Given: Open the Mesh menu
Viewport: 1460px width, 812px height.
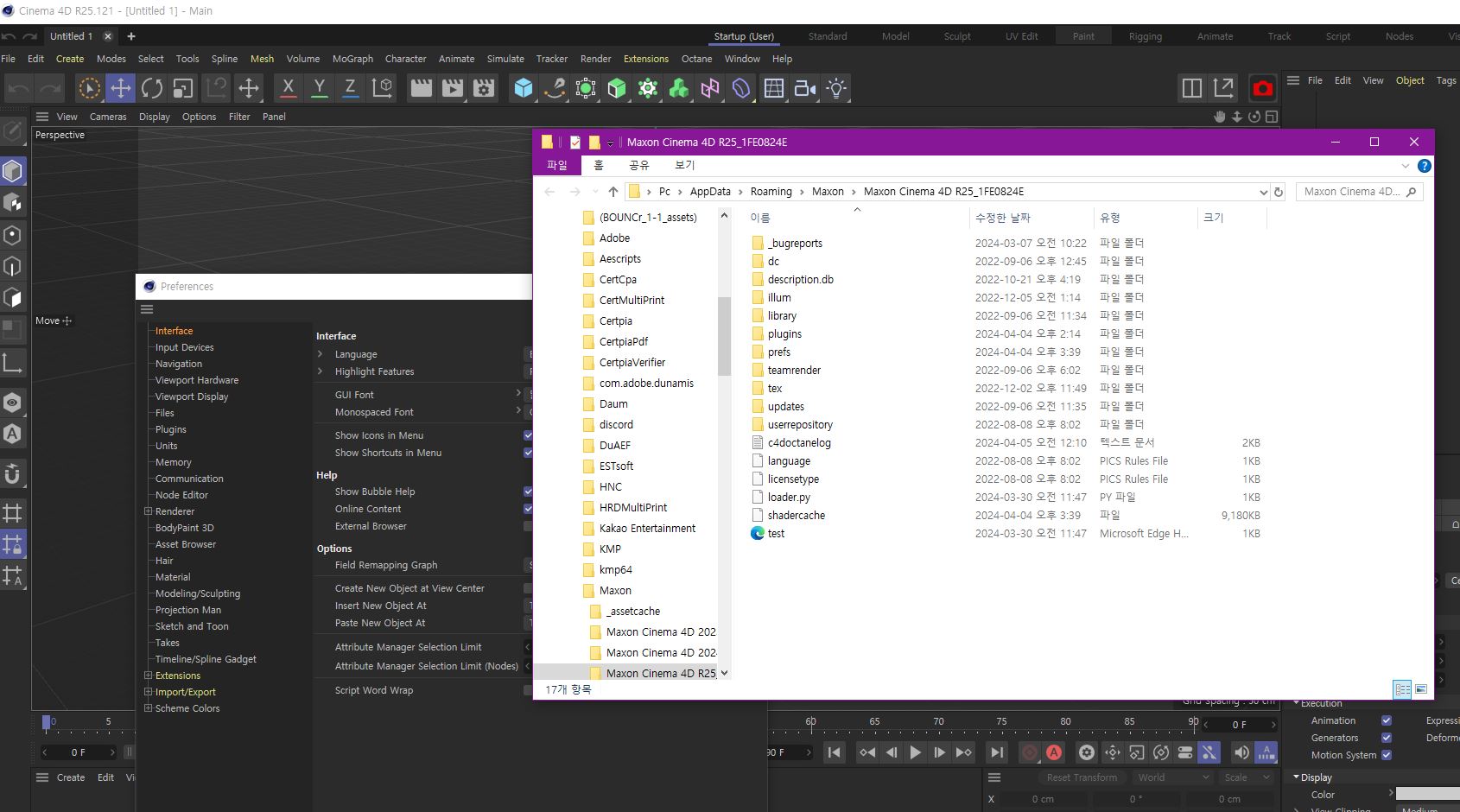Looking at the screenshot, I should pos(262,59).
